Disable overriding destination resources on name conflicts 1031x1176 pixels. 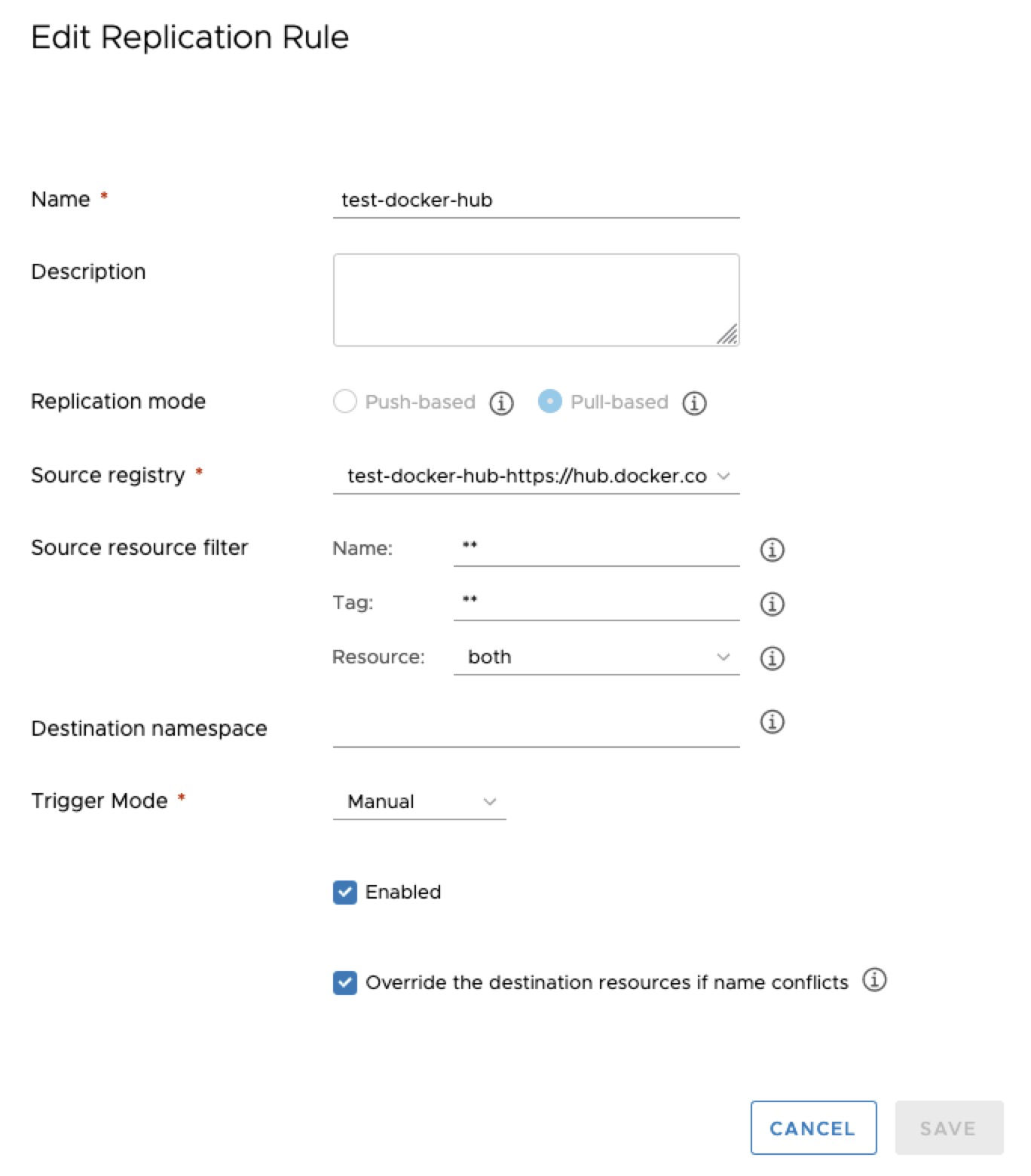(x=344, y=983)
